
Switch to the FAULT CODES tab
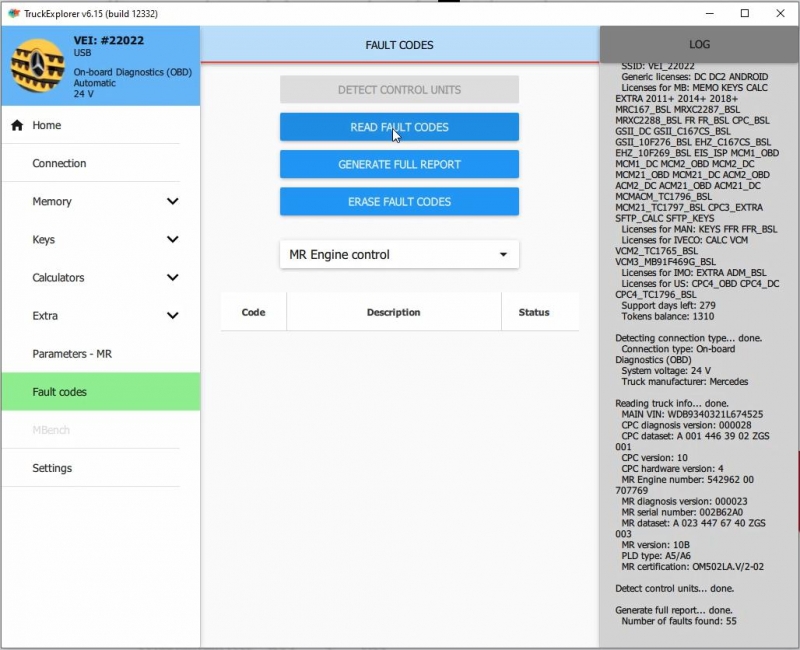[x=399, y=44]
